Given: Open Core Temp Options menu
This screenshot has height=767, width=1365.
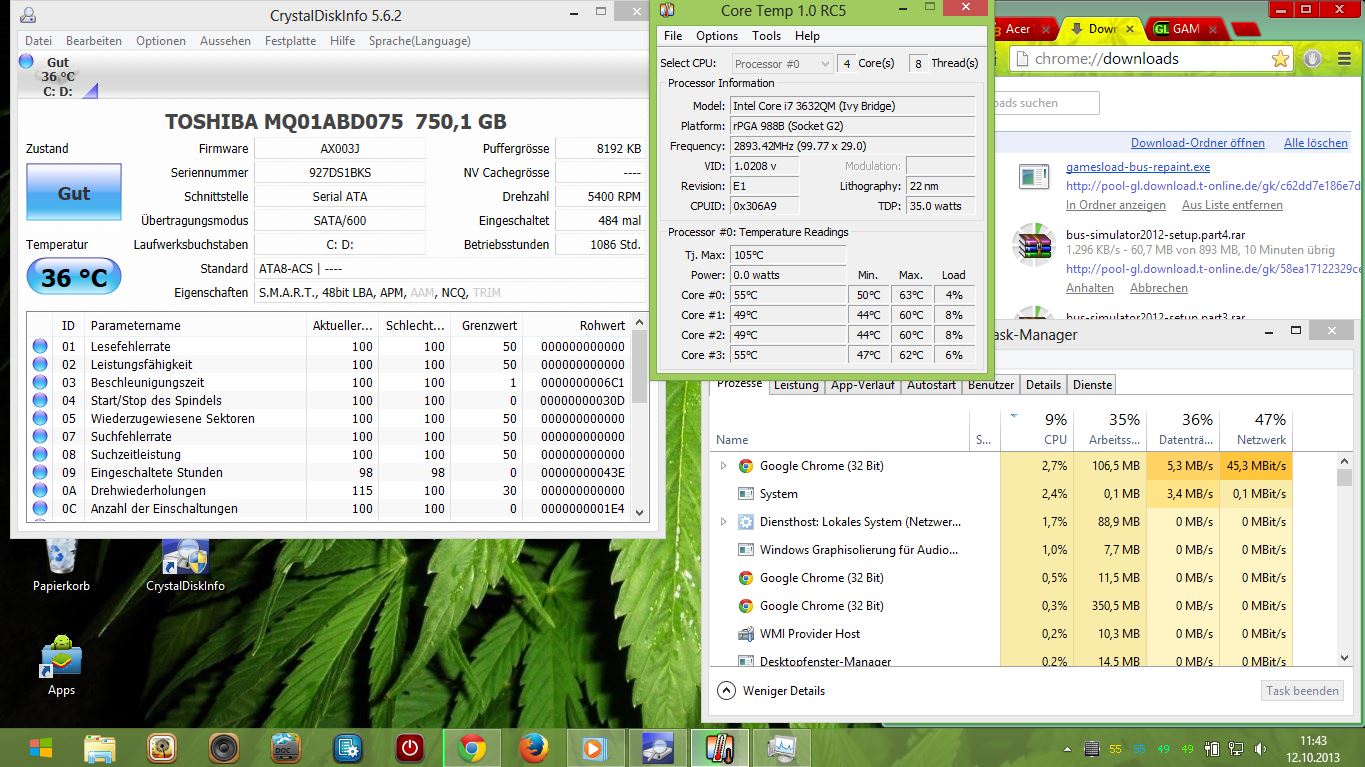Looking at the screenshot, I should [x=717, y=36].
